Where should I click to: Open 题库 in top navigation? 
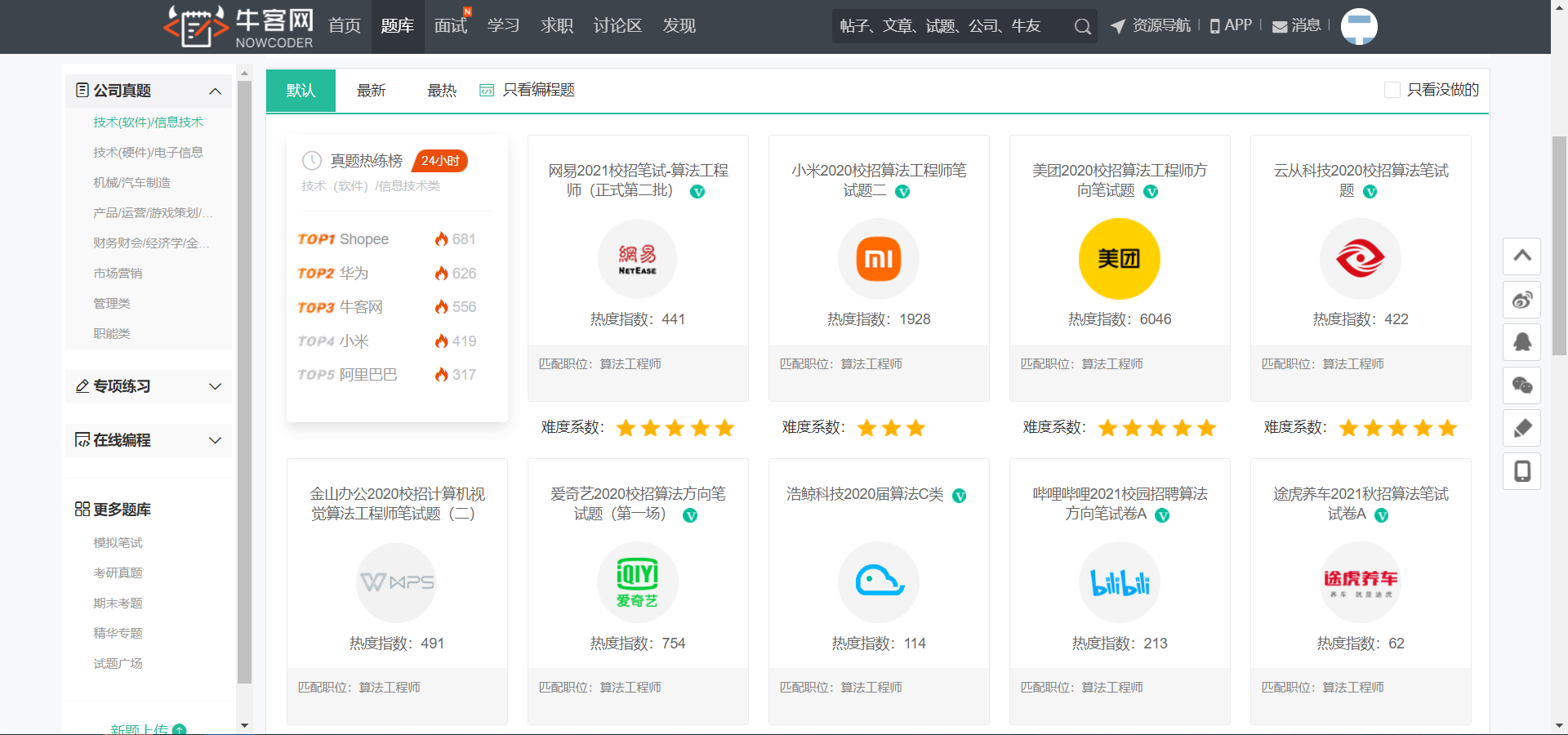click(x=398, y=26)
